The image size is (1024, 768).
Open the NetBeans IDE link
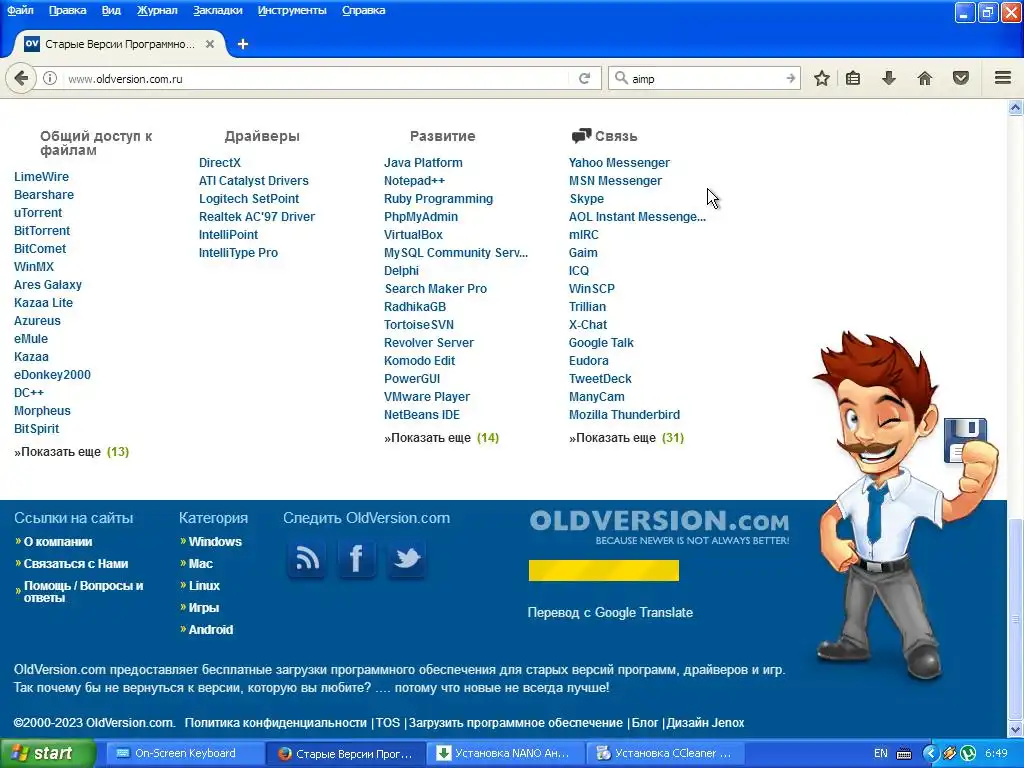coord(421,415)
